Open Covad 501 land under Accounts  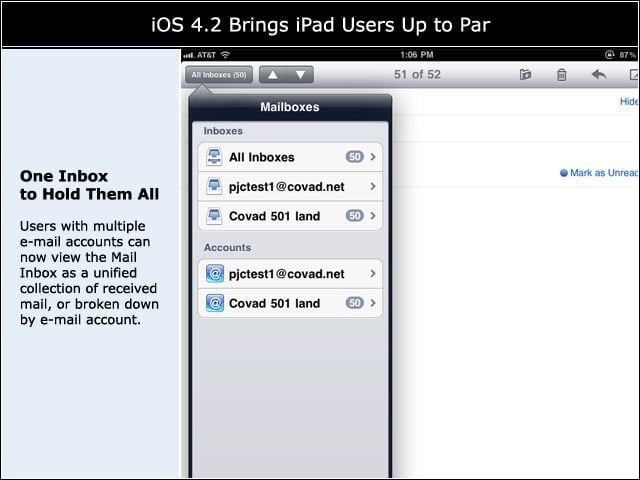tap(290, 303)
